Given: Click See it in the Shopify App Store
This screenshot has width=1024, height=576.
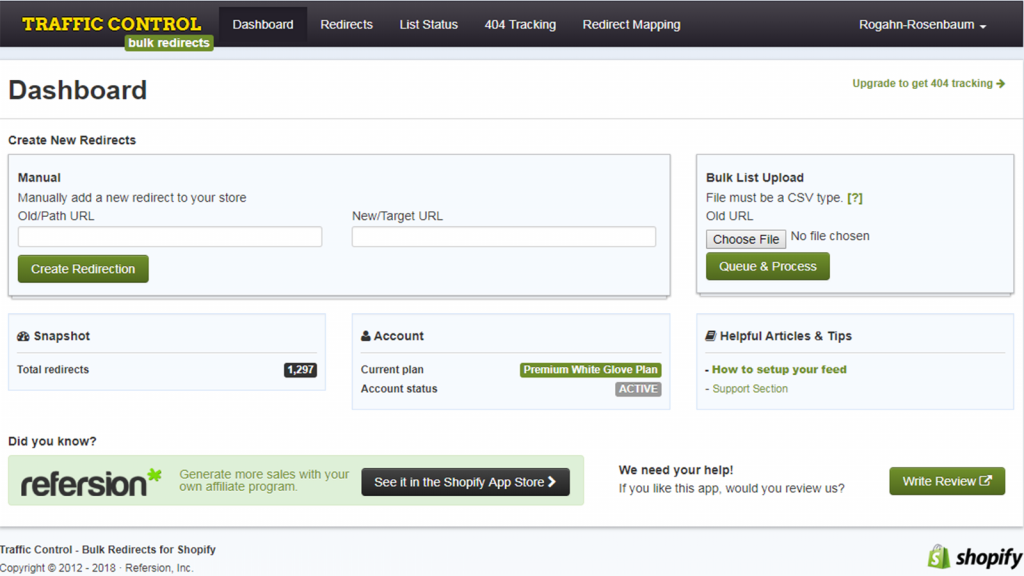Looking at the screenshot, I should [465, 481].
